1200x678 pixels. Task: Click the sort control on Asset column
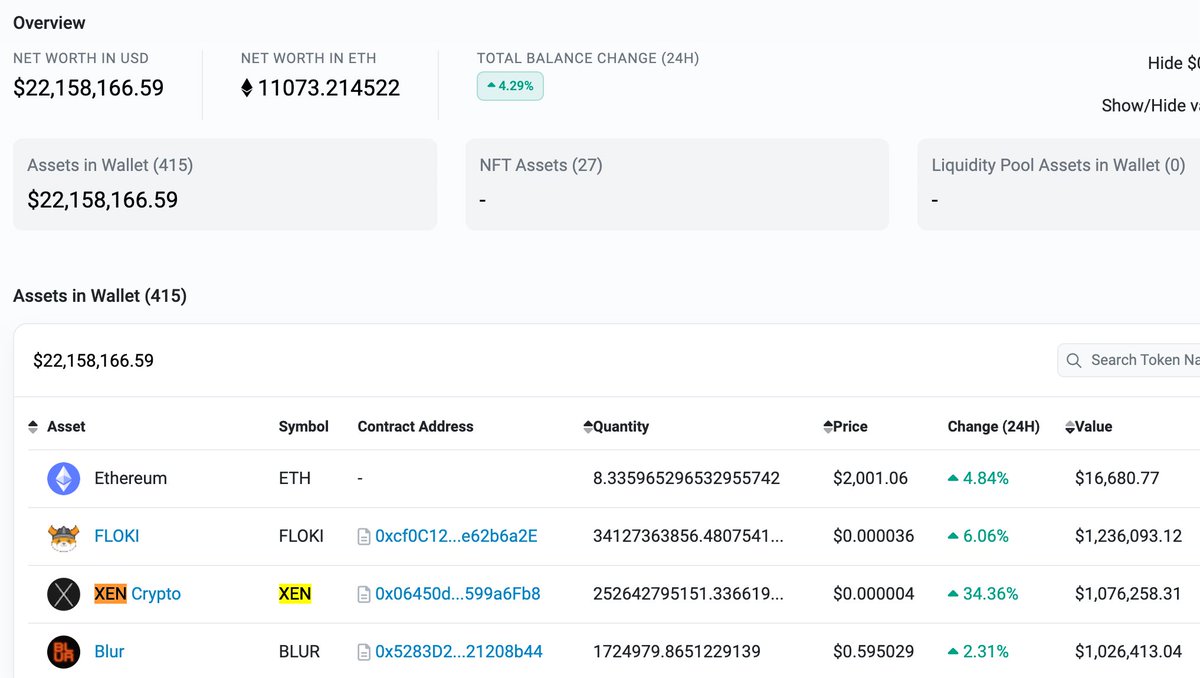click(x=31, y=426)
